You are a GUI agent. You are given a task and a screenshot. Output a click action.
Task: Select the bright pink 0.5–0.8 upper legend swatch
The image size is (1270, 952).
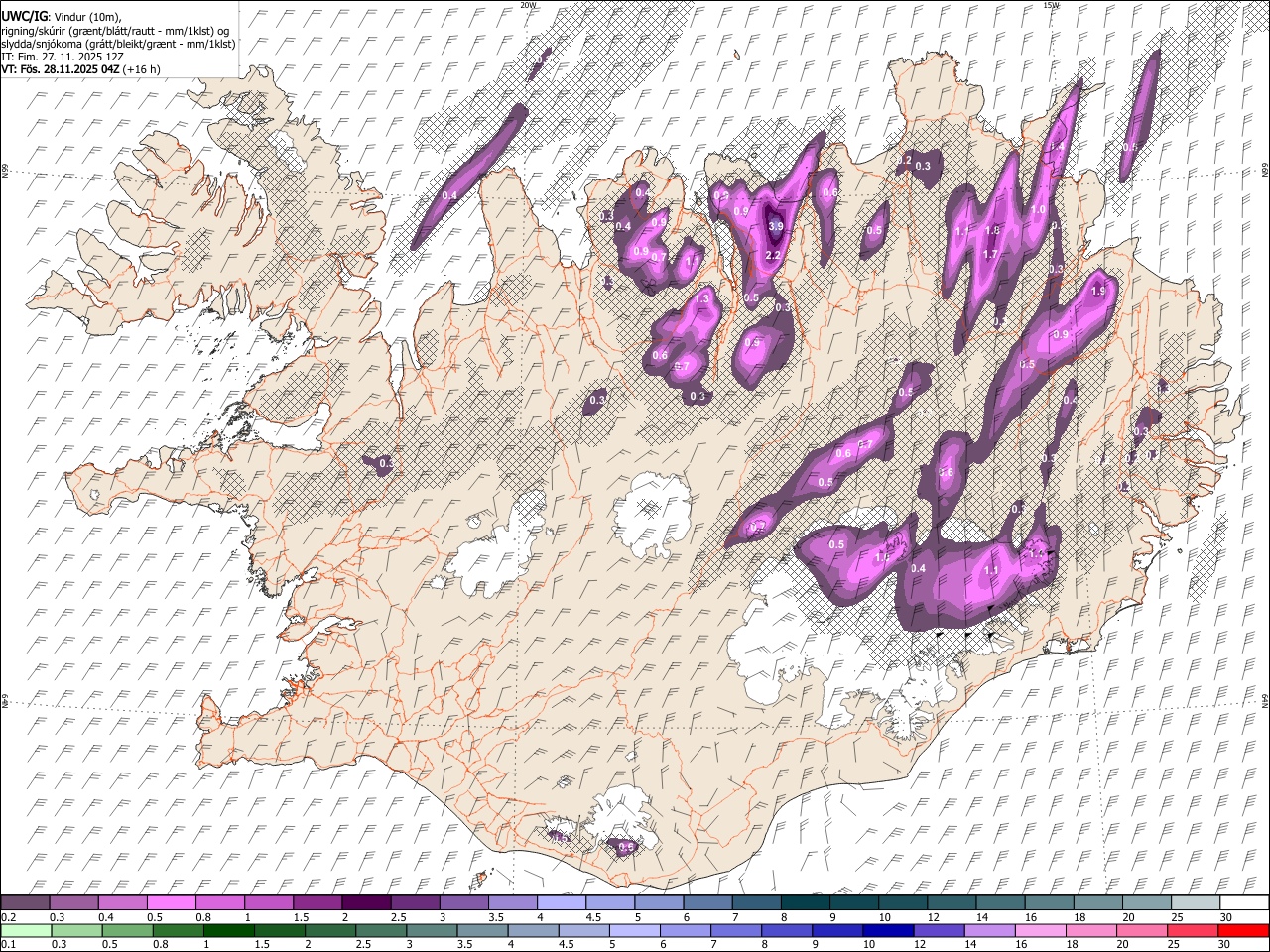tap(171, 903)
